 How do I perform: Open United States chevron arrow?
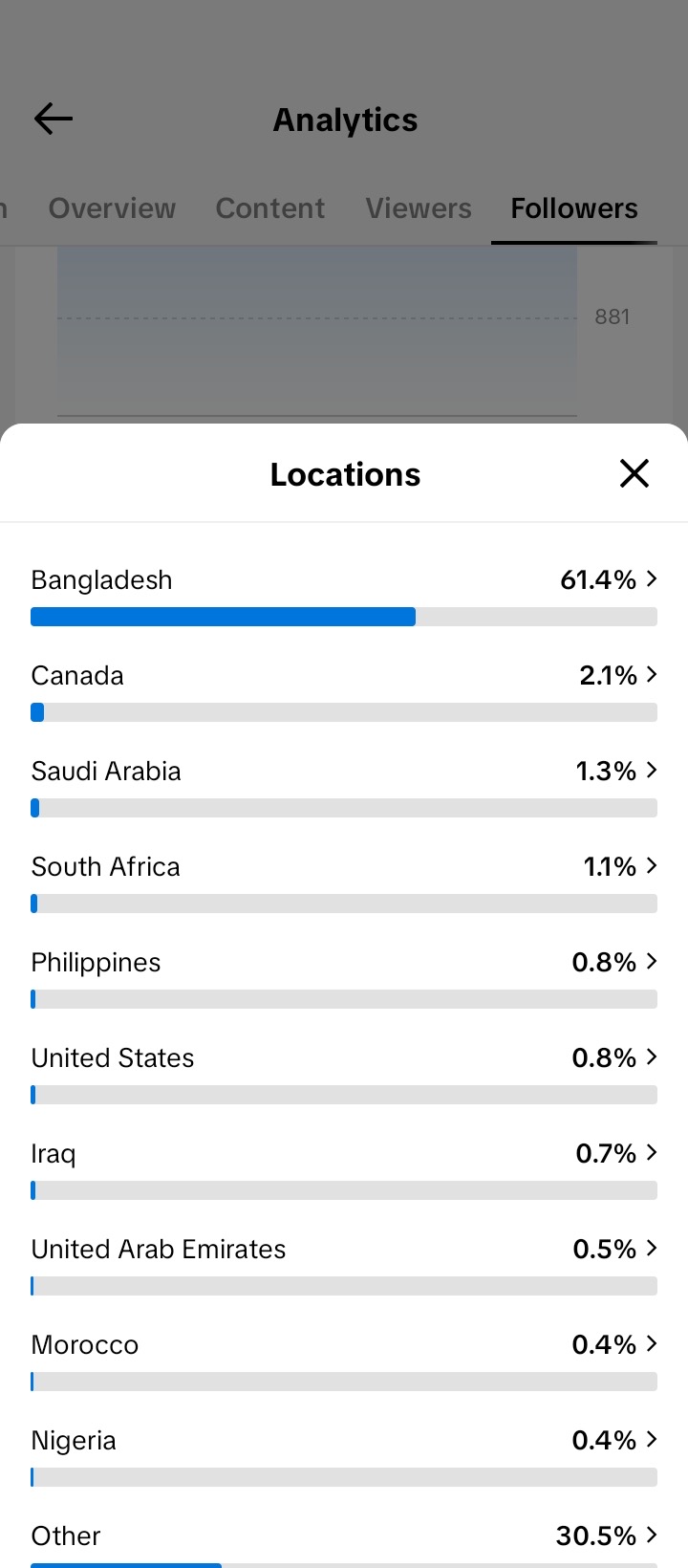point(652,1056)
